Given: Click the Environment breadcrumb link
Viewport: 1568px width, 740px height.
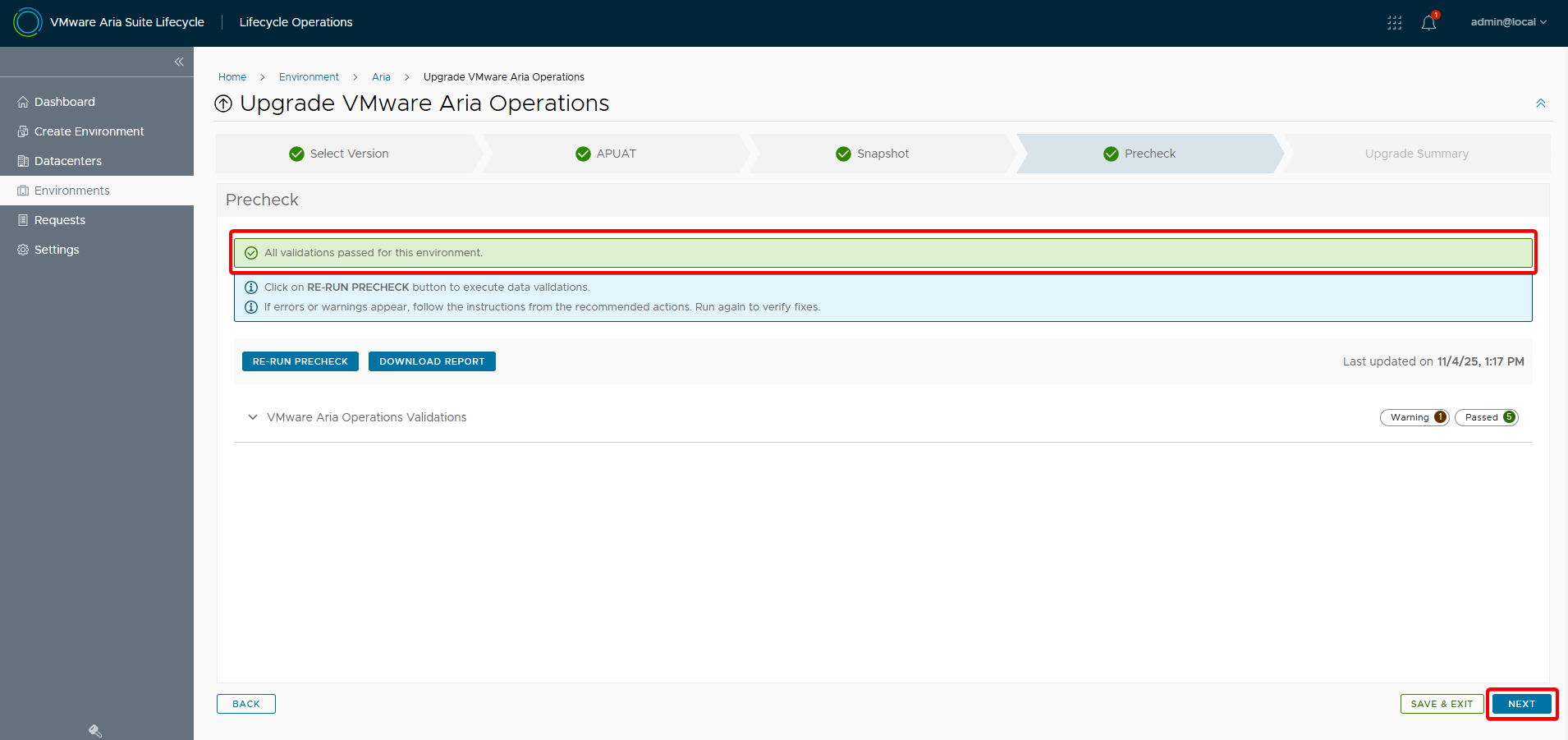Looking at the screenshot, I should tap(309, 77).
